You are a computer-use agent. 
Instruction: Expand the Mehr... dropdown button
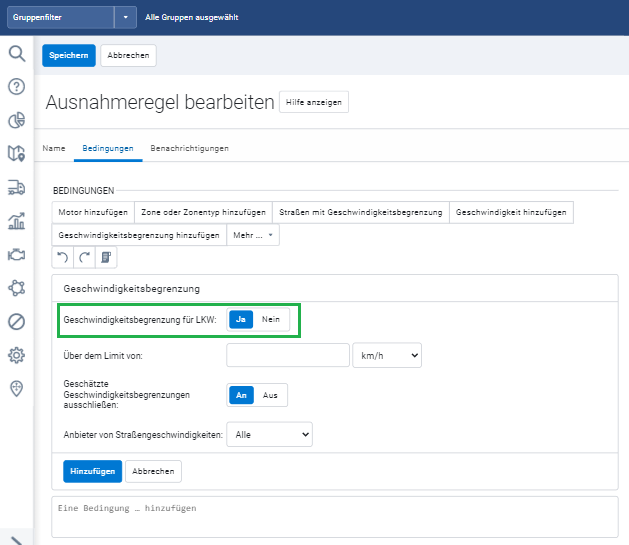coord(253,235)
